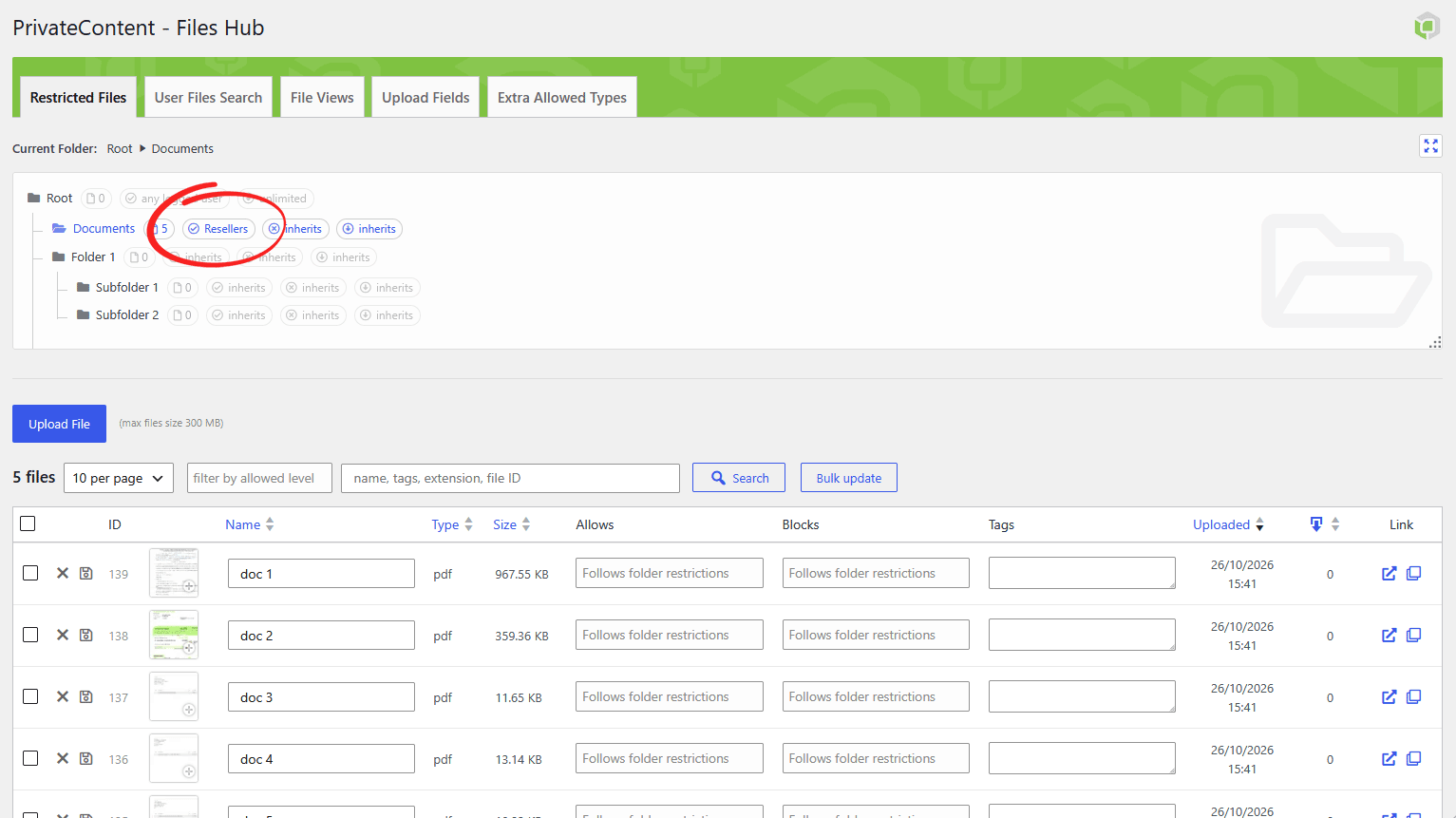Sort files by Size column

512,524
